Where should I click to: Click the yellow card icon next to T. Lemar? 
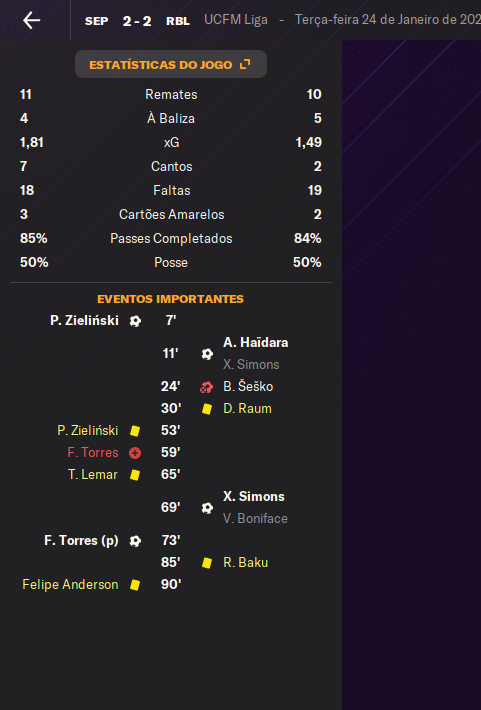[135, 475]
